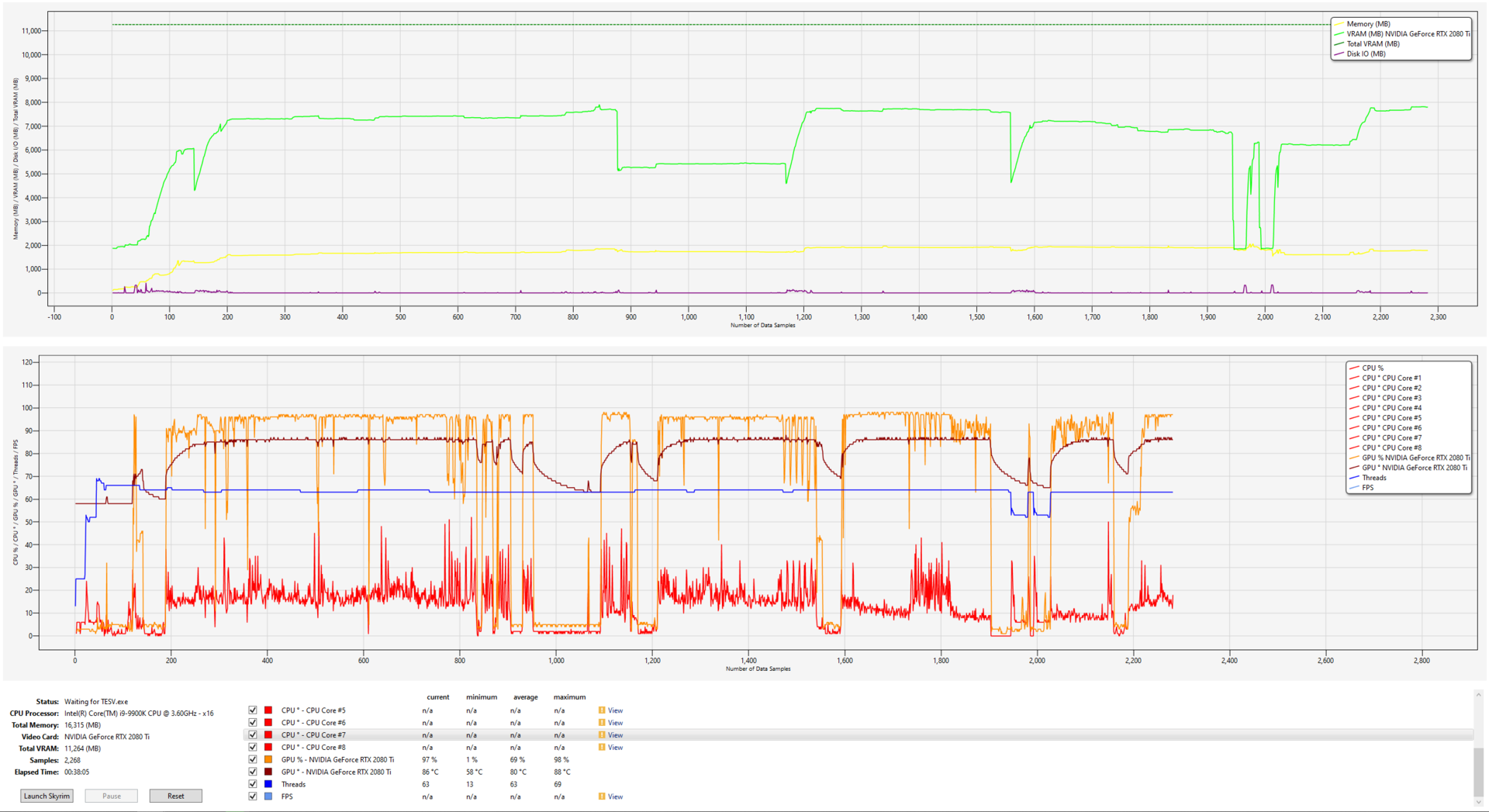1489x812 pixels.
Task: Select the dark red GPU ° color swatch
Action: point(268,772)
